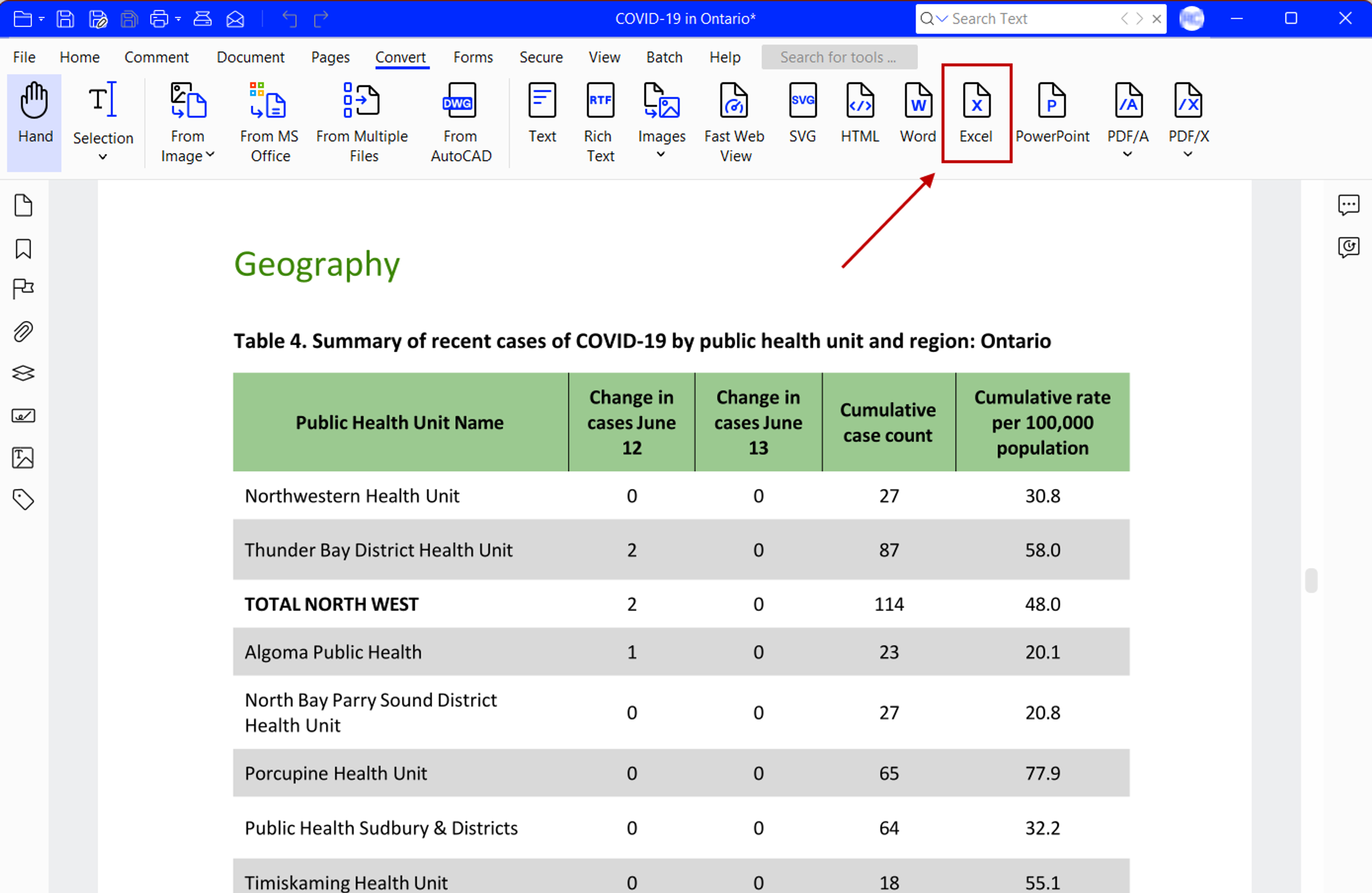Select the Hand tool
This screenshot has height=893, width=1372.
(x=35, y=113)
